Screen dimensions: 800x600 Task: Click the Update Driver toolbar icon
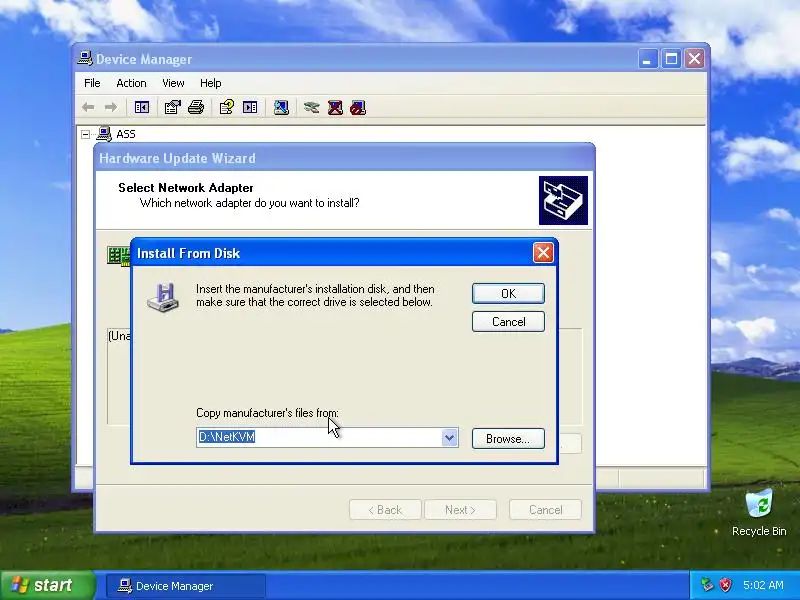[311, 107]
